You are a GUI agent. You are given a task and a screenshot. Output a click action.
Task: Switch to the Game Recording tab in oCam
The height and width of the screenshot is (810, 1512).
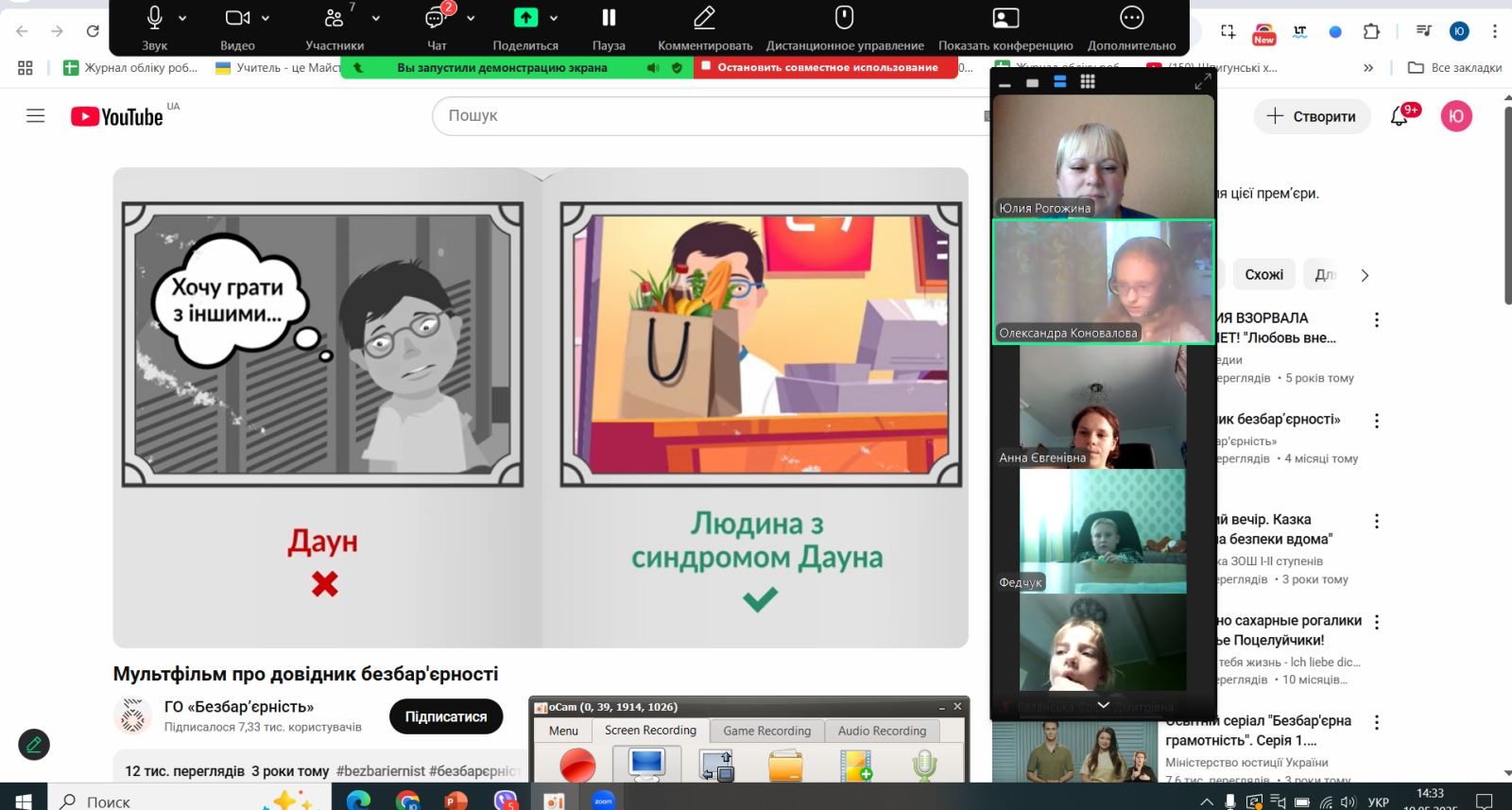767,731
